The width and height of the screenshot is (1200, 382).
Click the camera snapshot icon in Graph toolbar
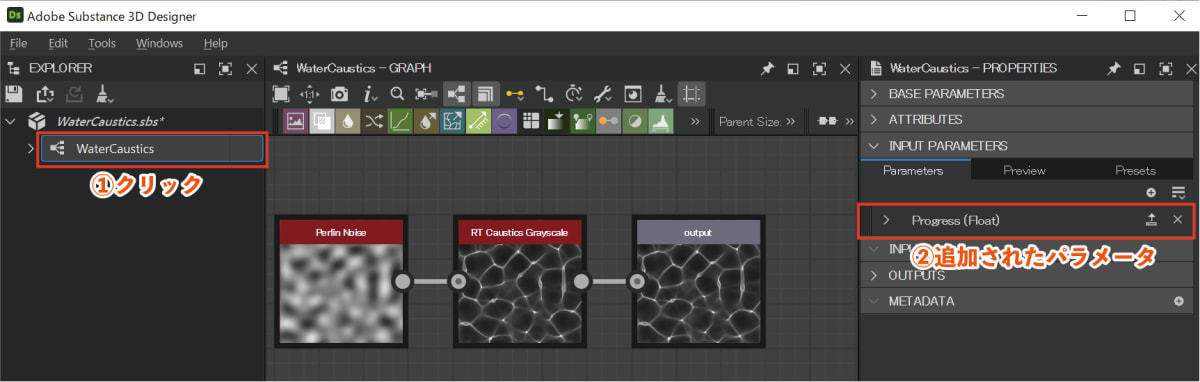(340, 94)
